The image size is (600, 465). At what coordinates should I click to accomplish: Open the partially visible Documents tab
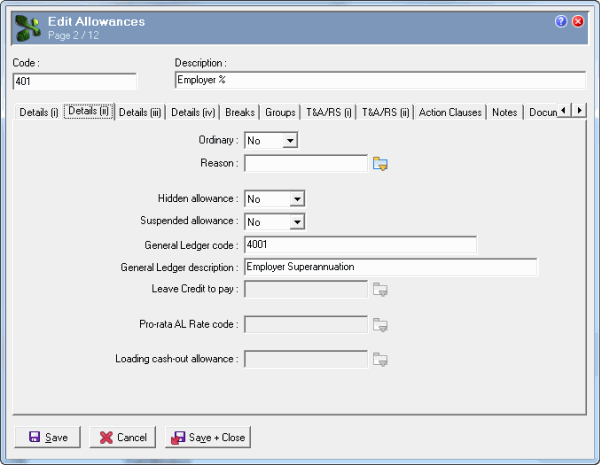(x=541, y=113)
